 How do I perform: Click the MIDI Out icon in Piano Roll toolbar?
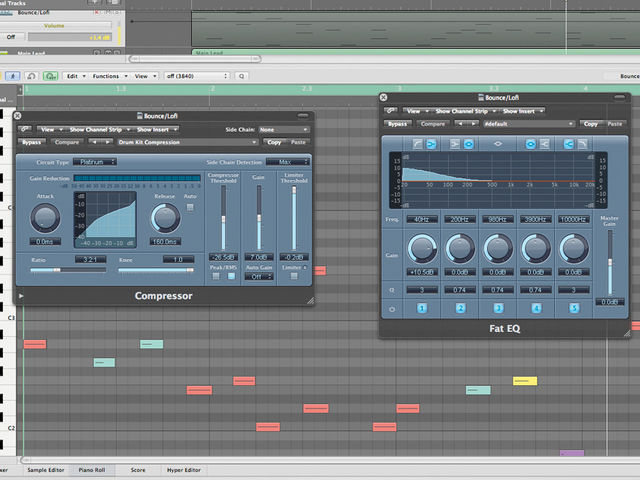click(51, 76)
